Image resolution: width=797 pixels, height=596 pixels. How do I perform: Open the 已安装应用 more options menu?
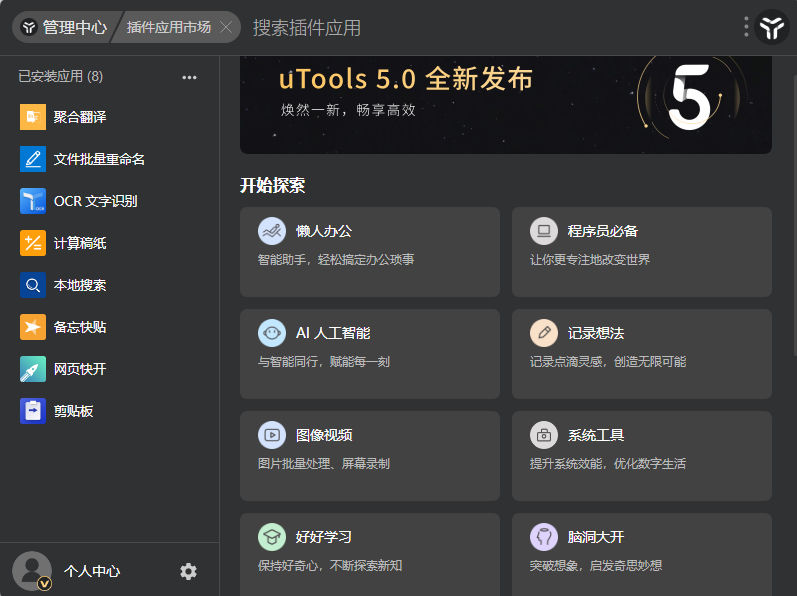click(190, 77)
